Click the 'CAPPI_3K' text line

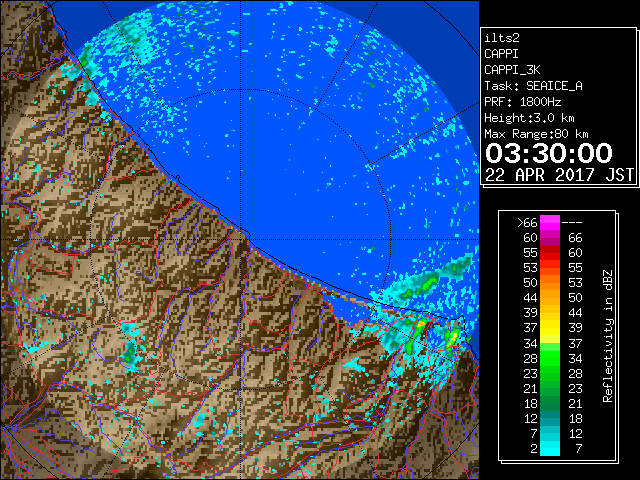coord(512,70)
